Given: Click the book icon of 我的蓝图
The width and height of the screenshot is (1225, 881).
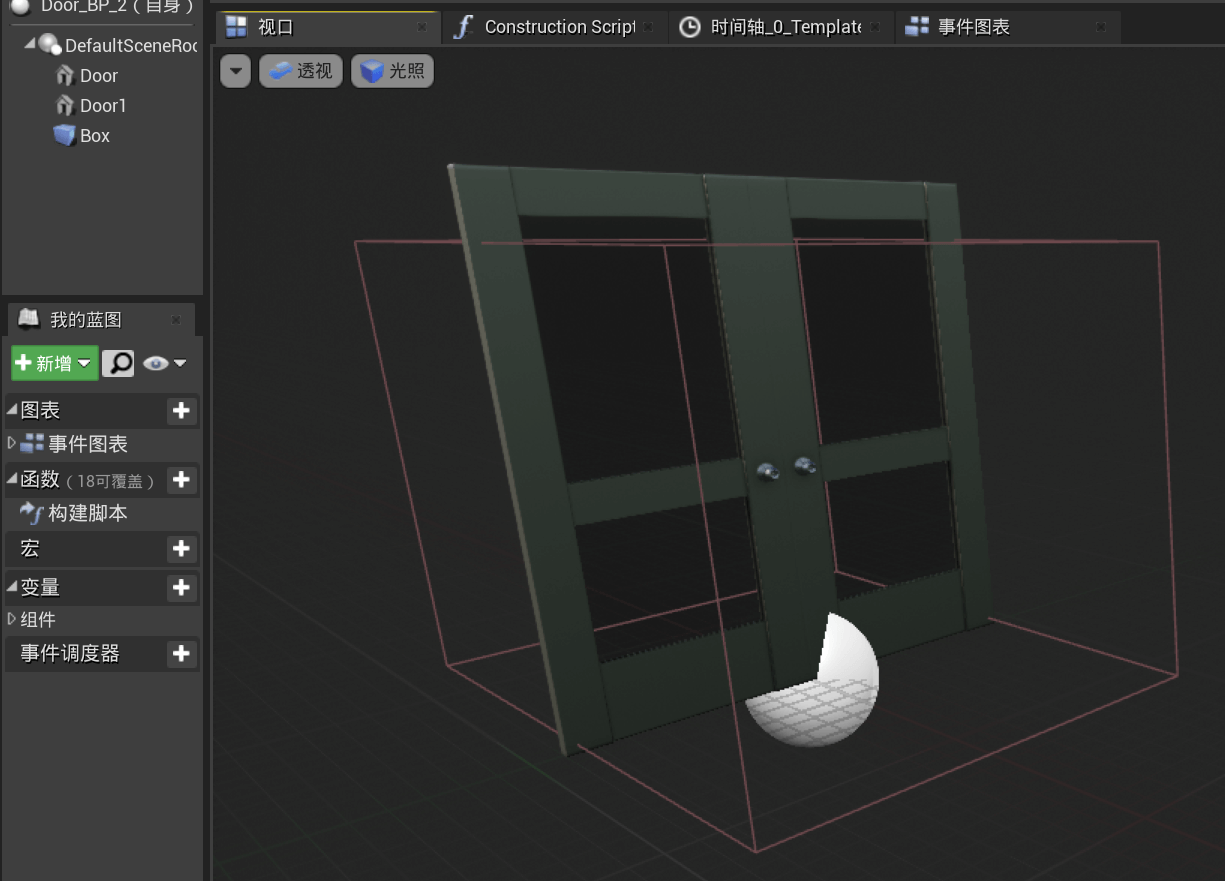Looking at the screenshot, I should click(x=29, y=319).
